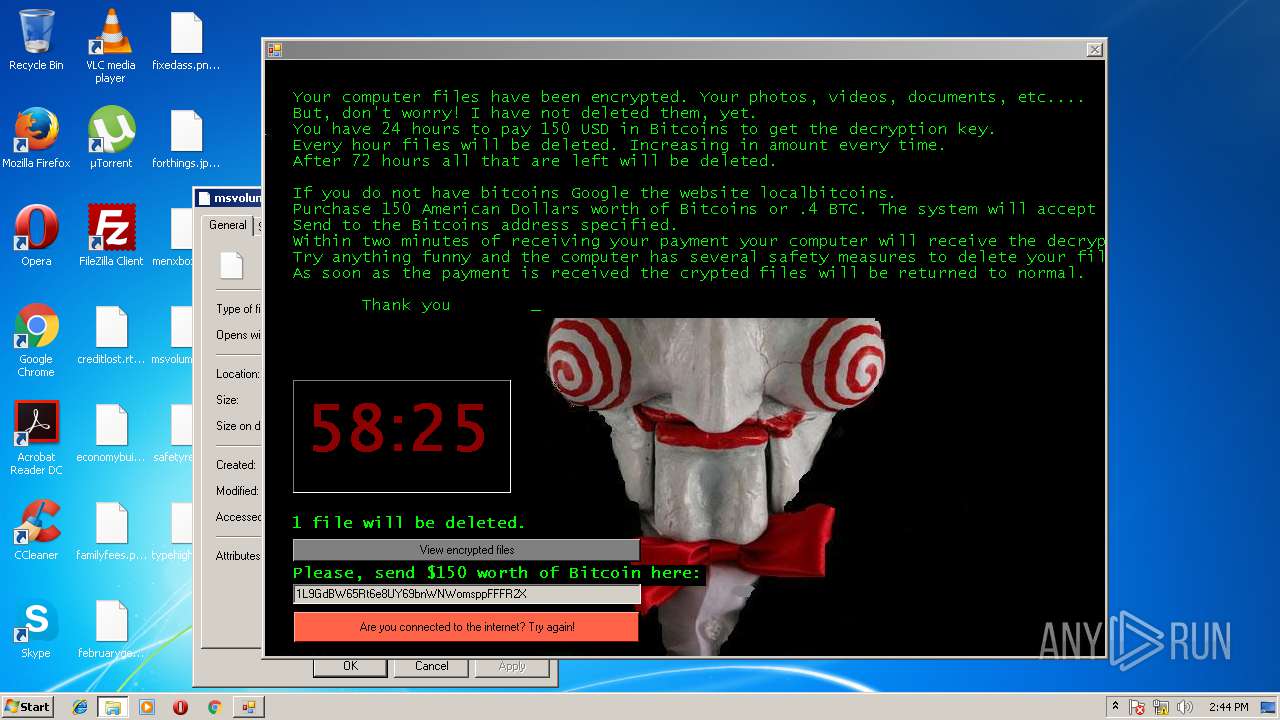The image size is (1280, 720).
Task: Click the countdown timer 58:25
Action: (x=401, y=436)
